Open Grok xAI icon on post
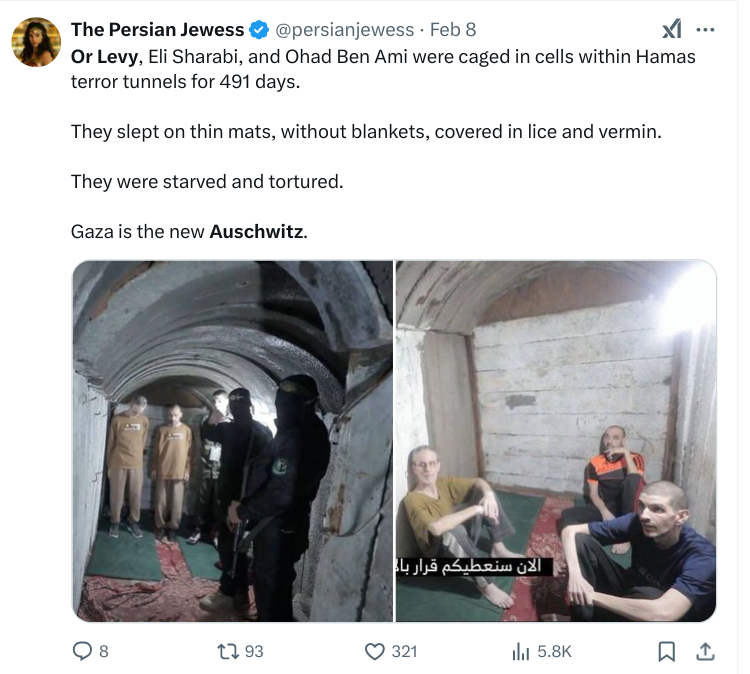Screen dimensions: 750x674 [x=672, y=29]
